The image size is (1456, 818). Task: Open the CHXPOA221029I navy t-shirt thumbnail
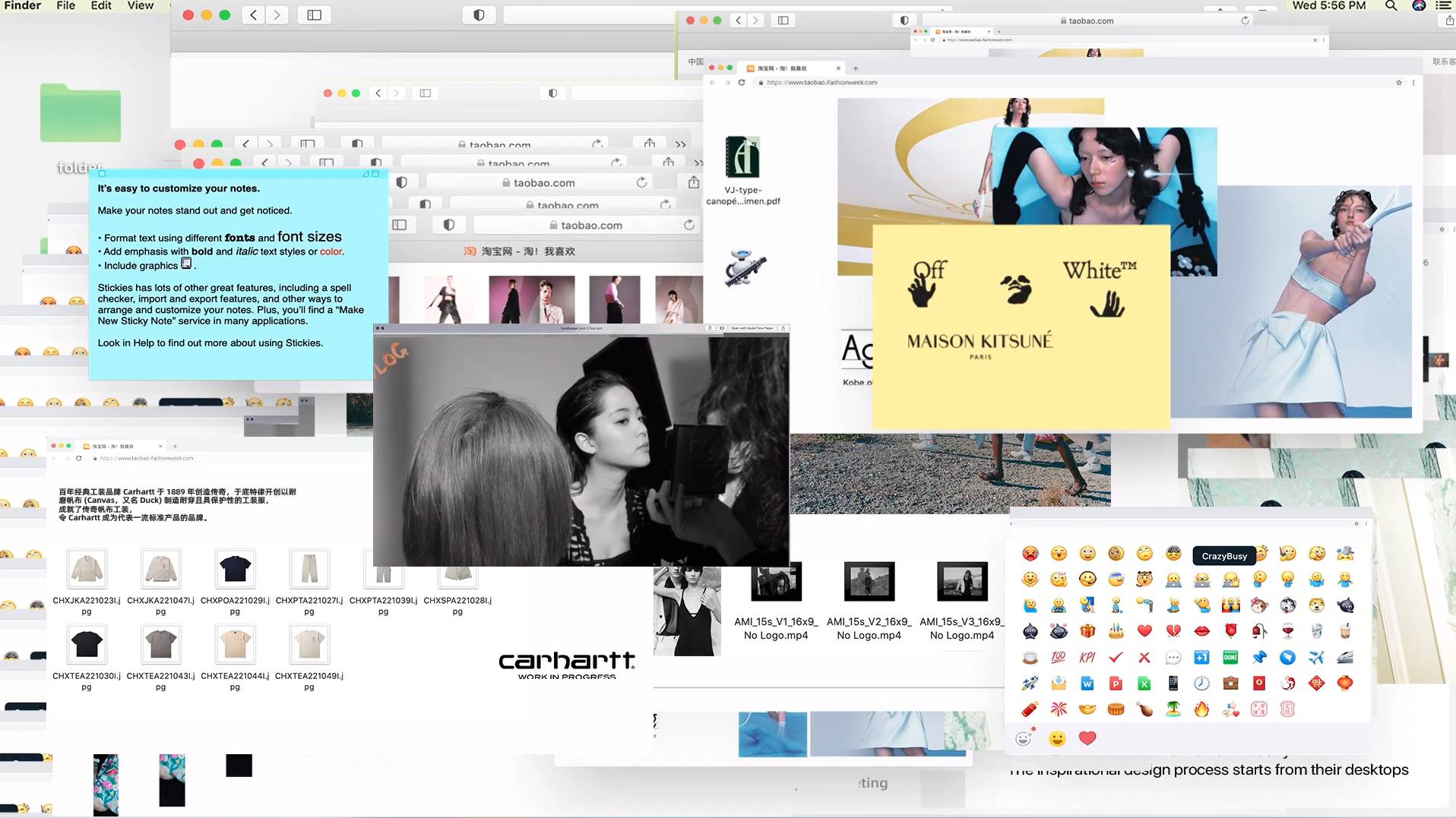pyautogui.click(x=235, y=568)
